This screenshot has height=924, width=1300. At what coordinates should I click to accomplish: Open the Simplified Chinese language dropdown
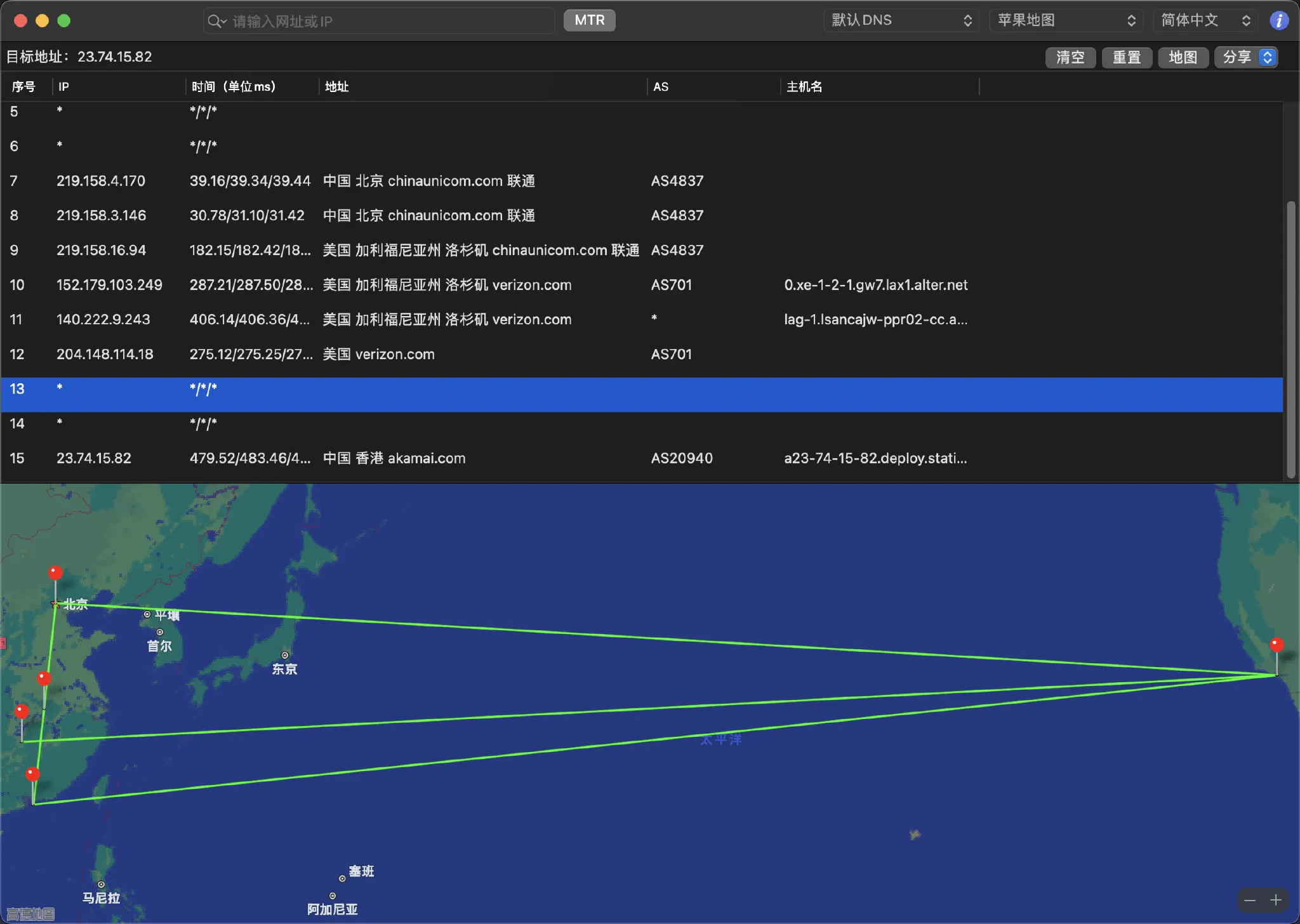point(1205,20)
